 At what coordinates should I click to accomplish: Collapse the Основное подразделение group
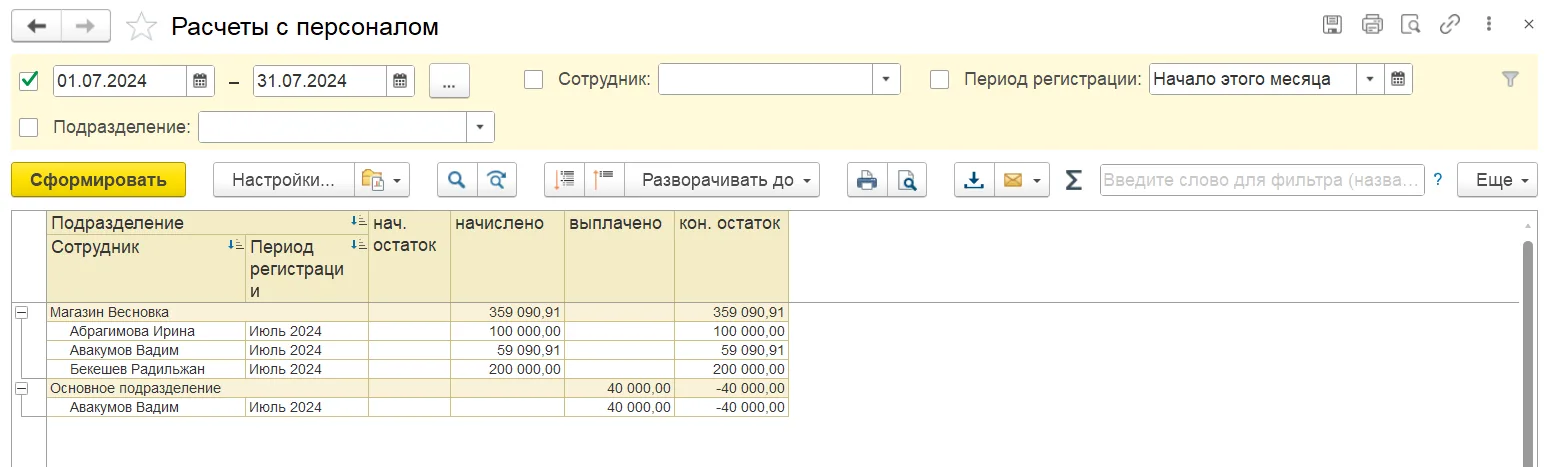tap(20, 388)
